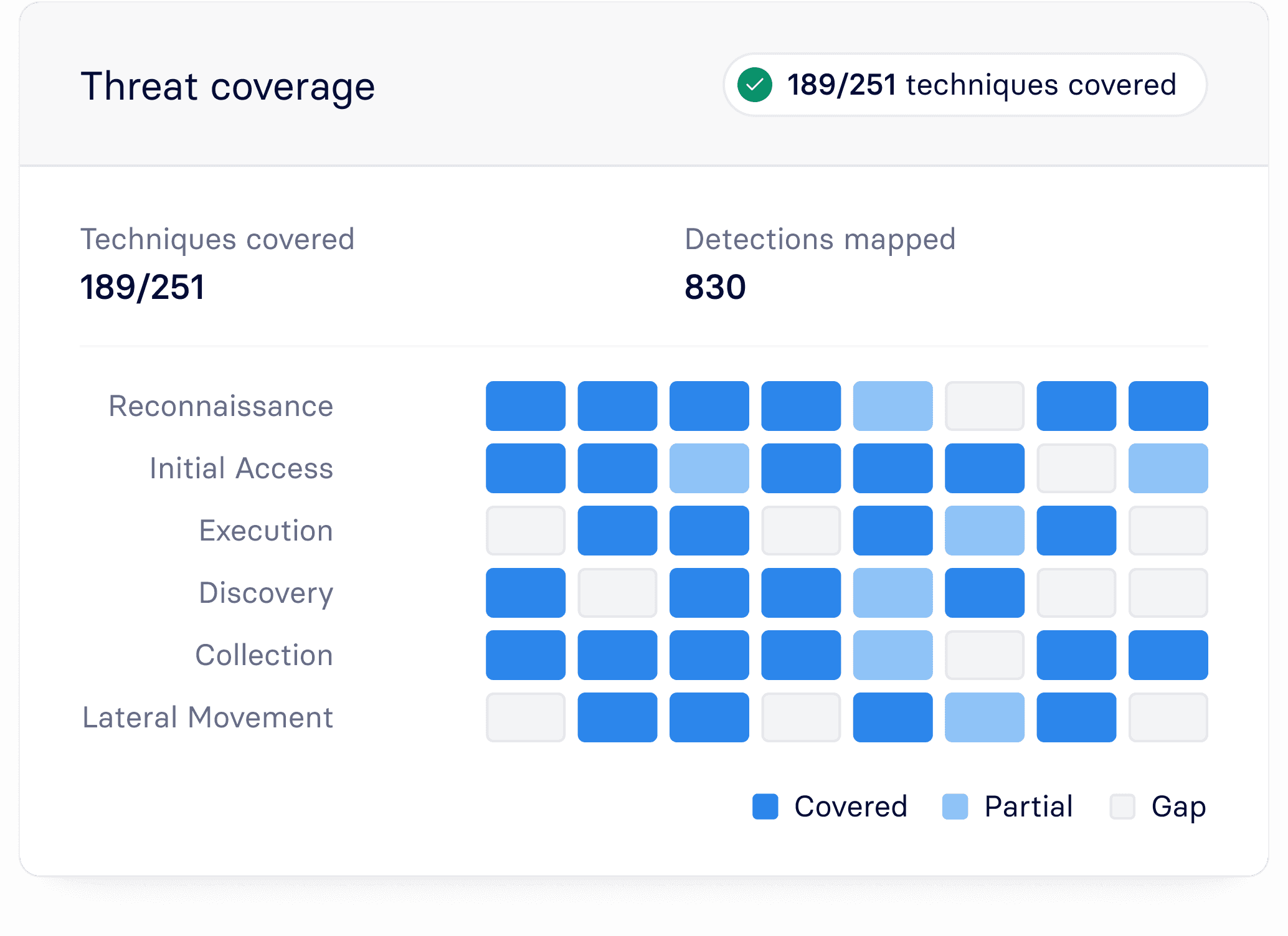Click the last cell in the Lateral Movement row
The width and height of the screenshot is (1288, 936).
pyautogui.click(x=1168, y=717)
